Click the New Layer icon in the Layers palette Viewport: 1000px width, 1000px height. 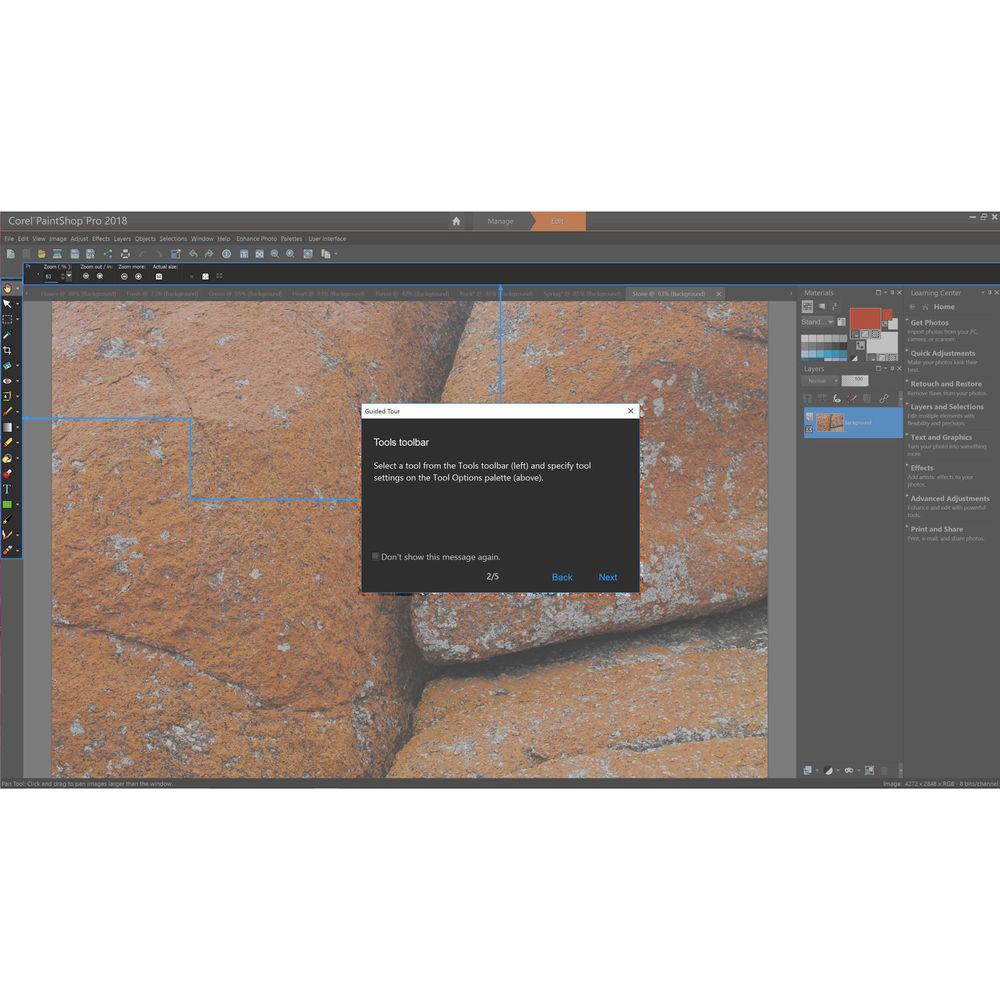tap(806, 397)
